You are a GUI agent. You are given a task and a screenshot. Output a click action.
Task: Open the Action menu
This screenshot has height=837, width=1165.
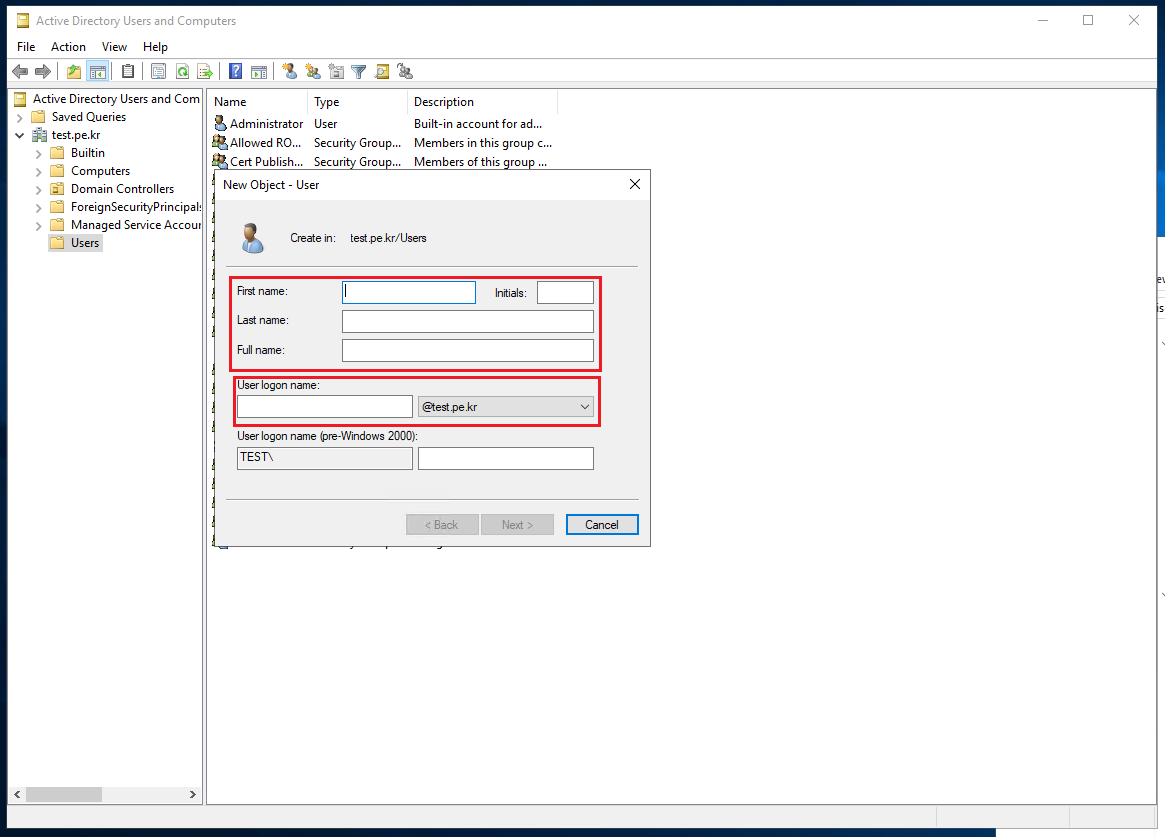(68, 47)
